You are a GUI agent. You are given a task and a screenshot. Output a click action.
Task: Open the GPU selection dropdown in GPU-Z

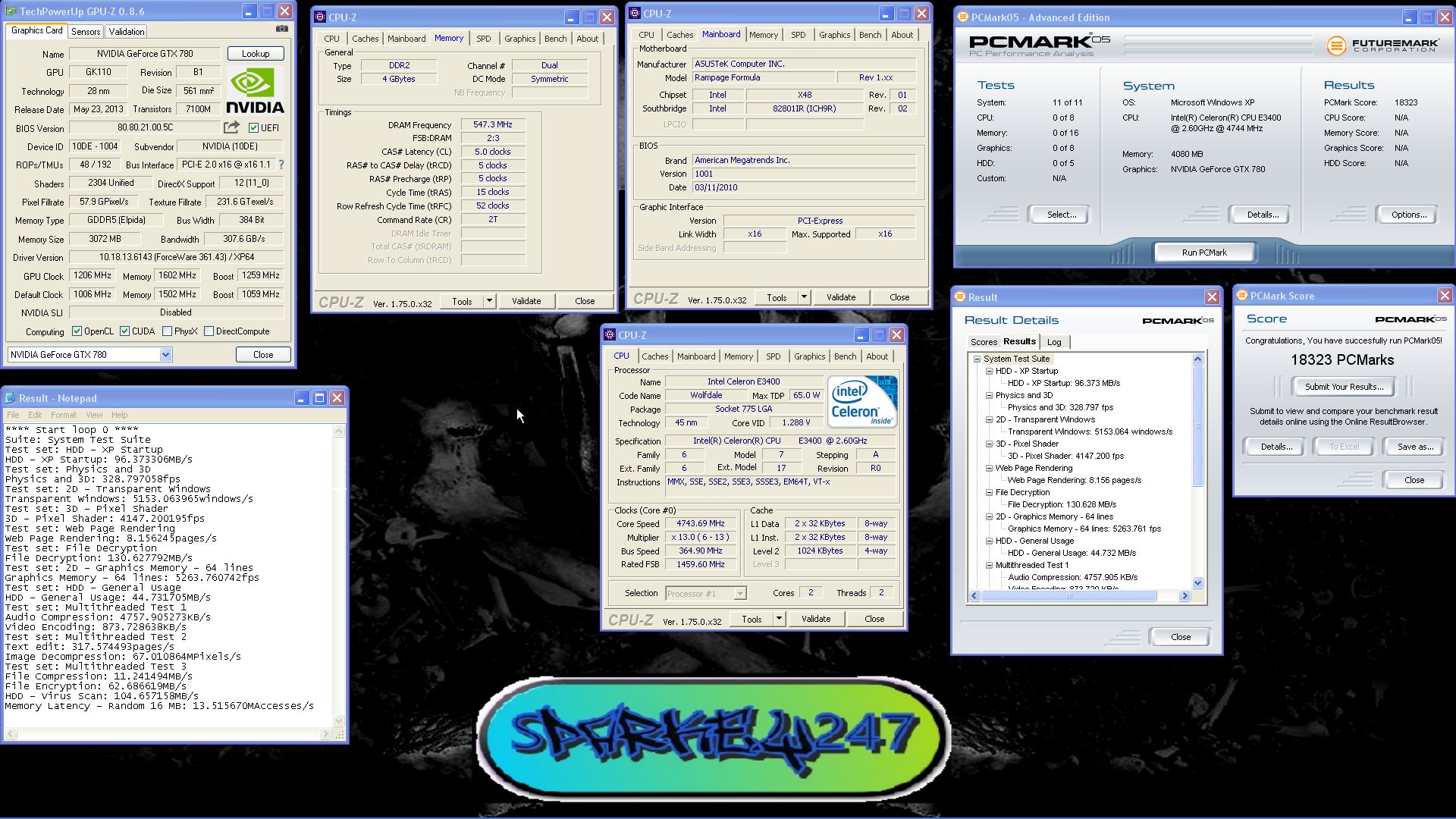tap(165, 355)
